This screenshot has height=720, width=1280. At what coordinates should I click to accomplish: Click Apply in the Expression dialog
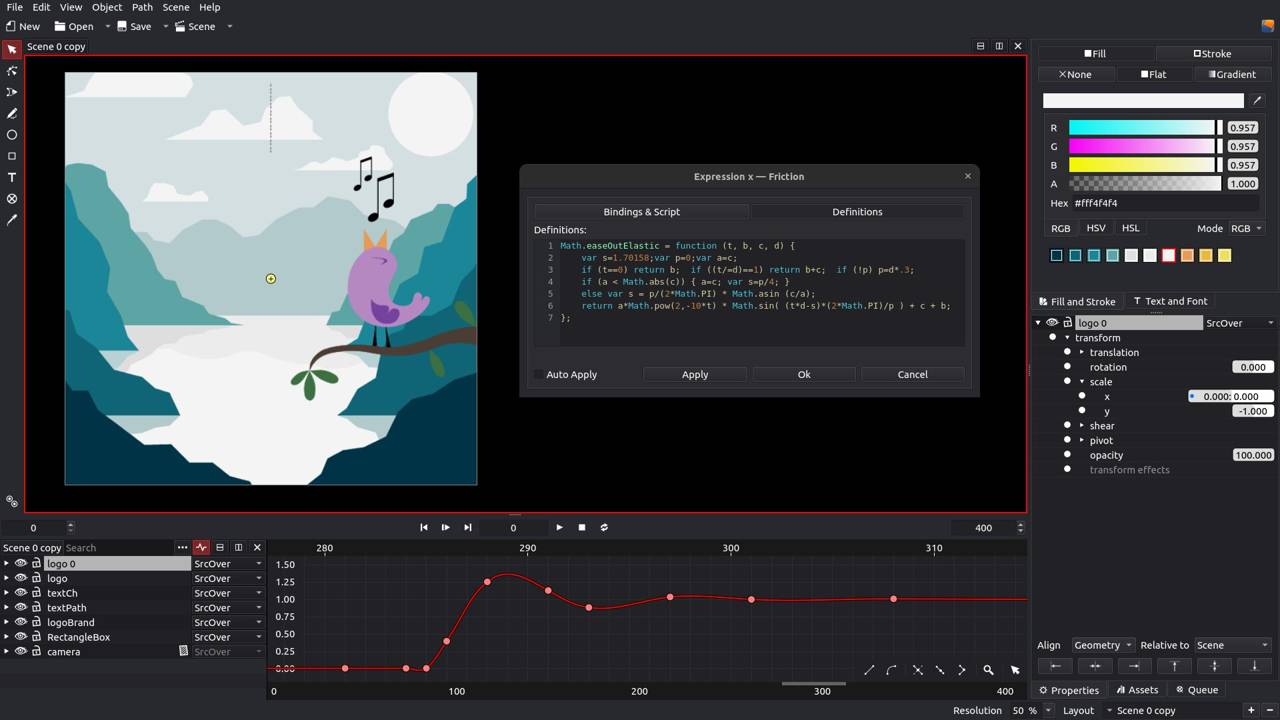[x=694, y=374]
